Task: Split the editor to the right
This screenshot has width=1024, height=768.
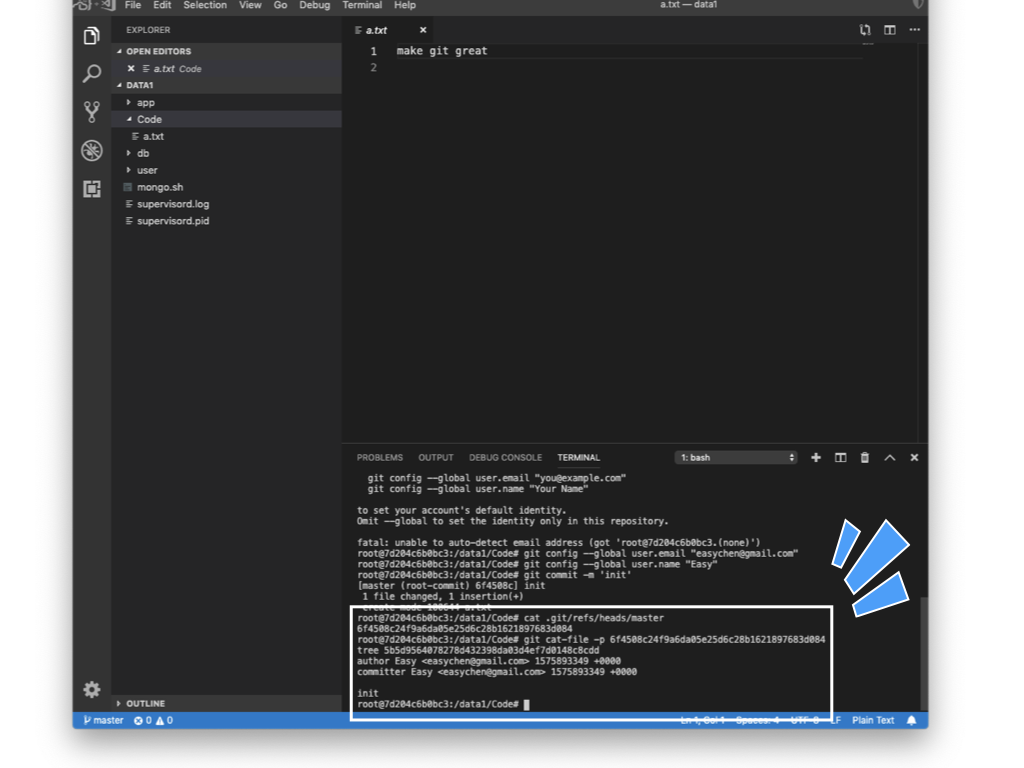Action: 889,30
